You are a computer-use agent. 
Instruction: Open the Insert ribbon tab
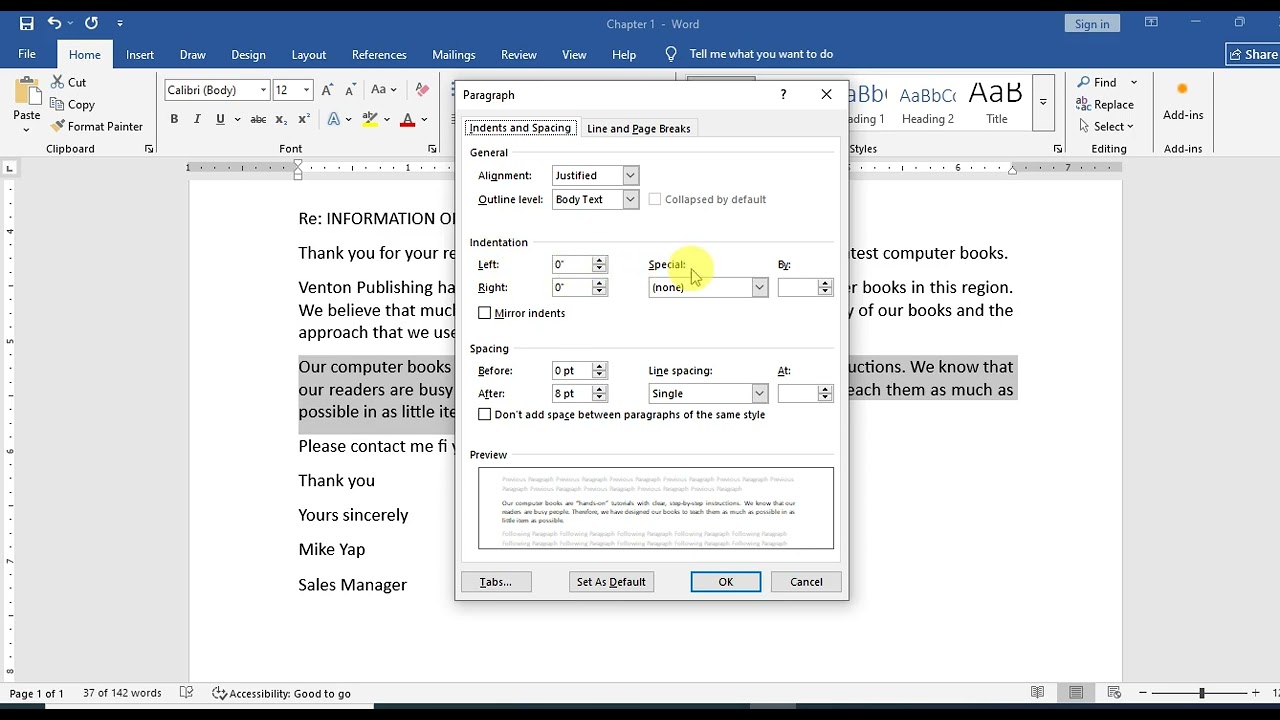pos(140,55)
